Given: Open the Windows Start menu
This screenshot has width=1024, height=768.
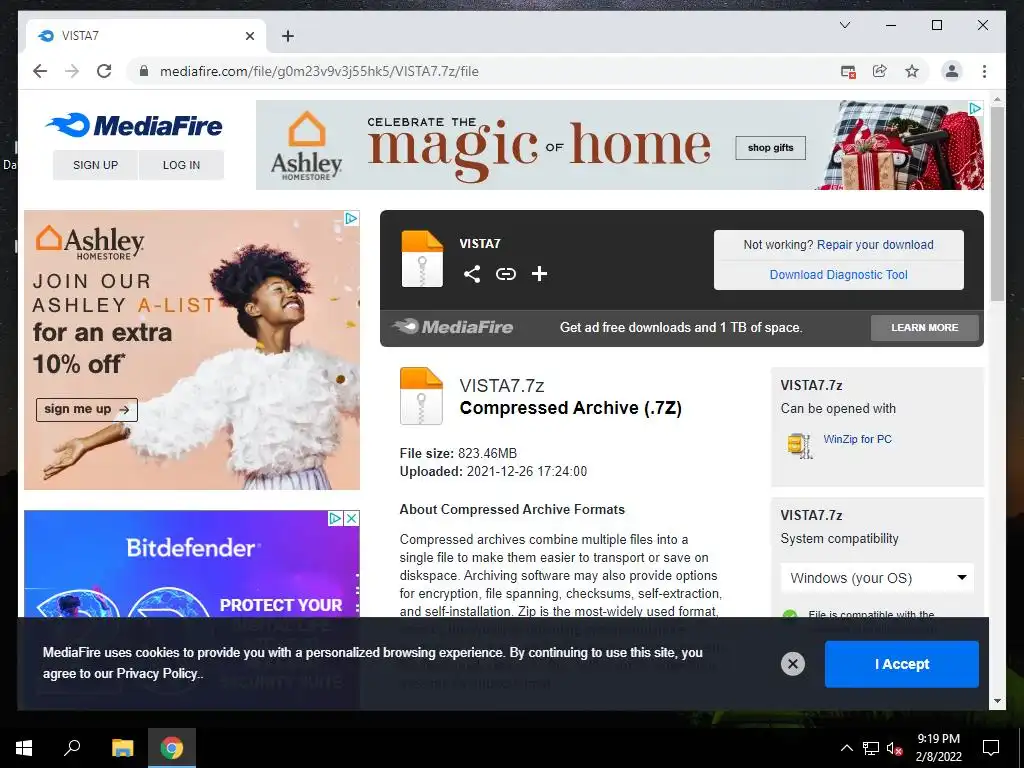Looking at the screenshot, I should pyautogui.click(x=24, y=748).
